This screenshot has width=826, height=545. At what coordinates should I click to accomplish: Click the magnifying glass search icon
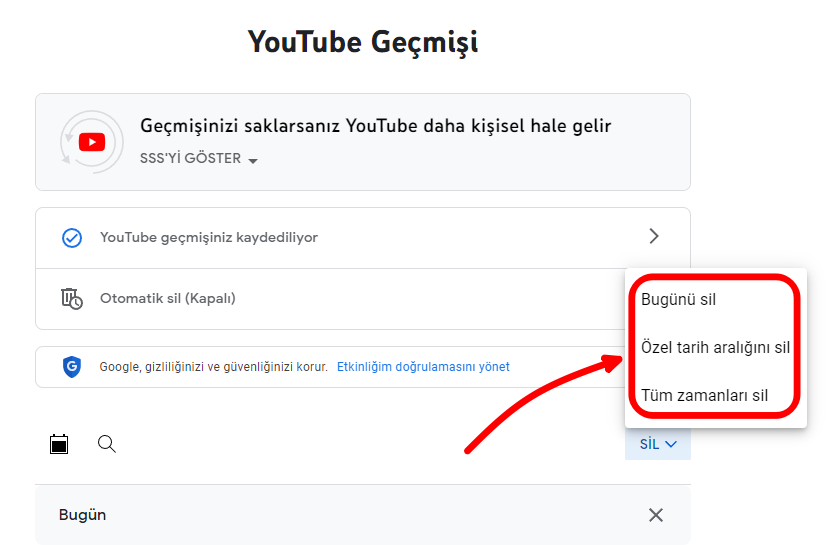(x=107, y=444)
